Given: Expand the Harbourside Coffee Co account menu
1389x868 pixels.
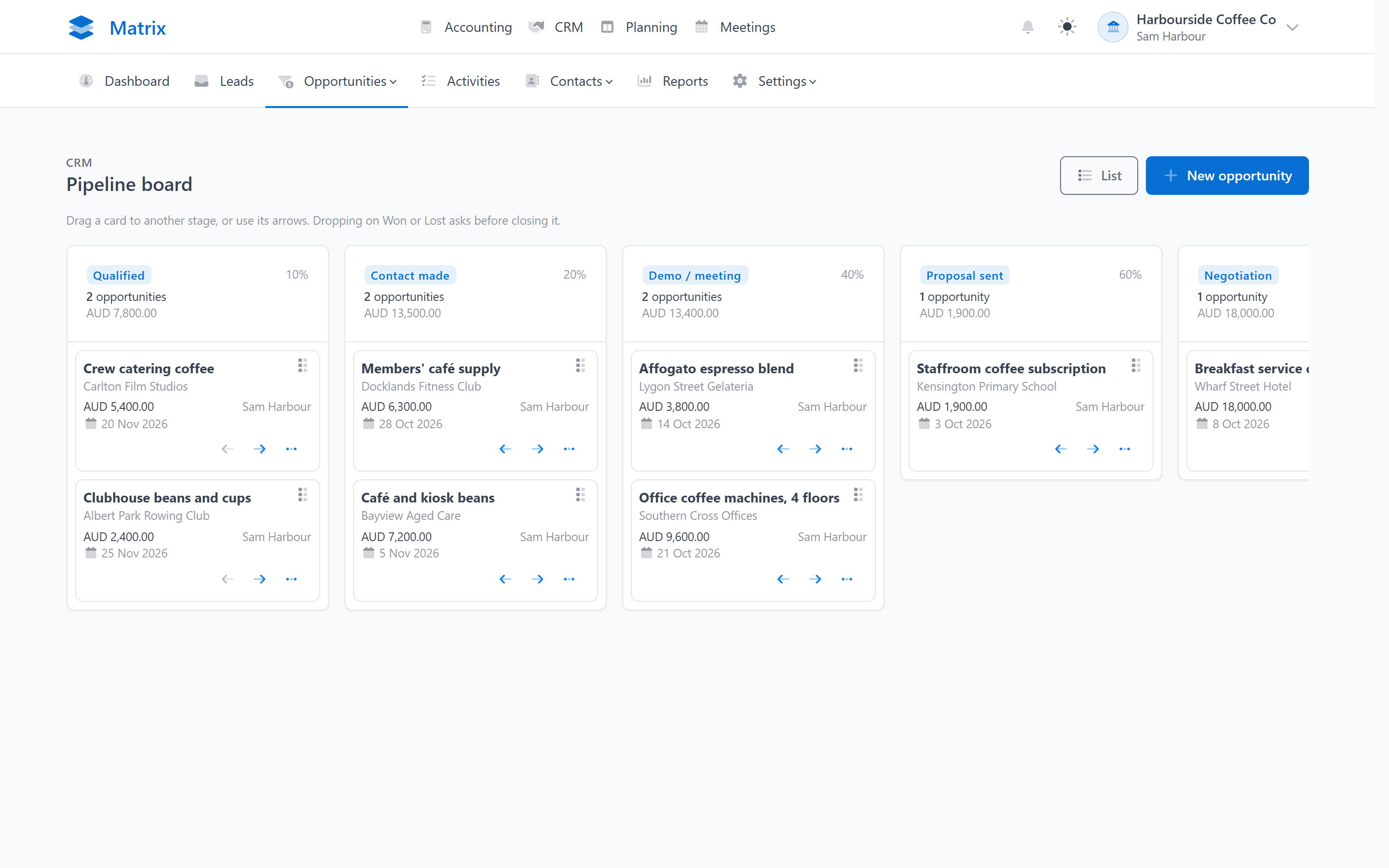Looking at the screenshot, I should (x=1292, y=27).
